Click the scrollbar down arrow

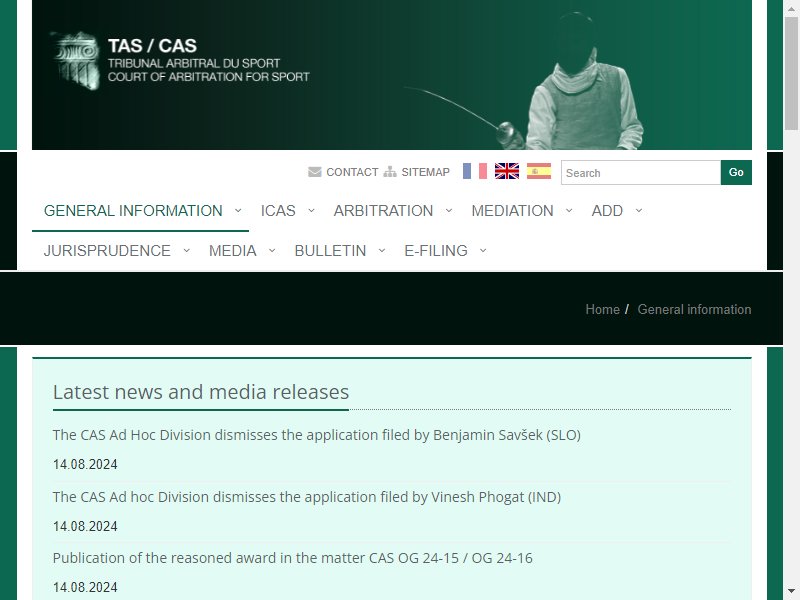pos(792,592)
